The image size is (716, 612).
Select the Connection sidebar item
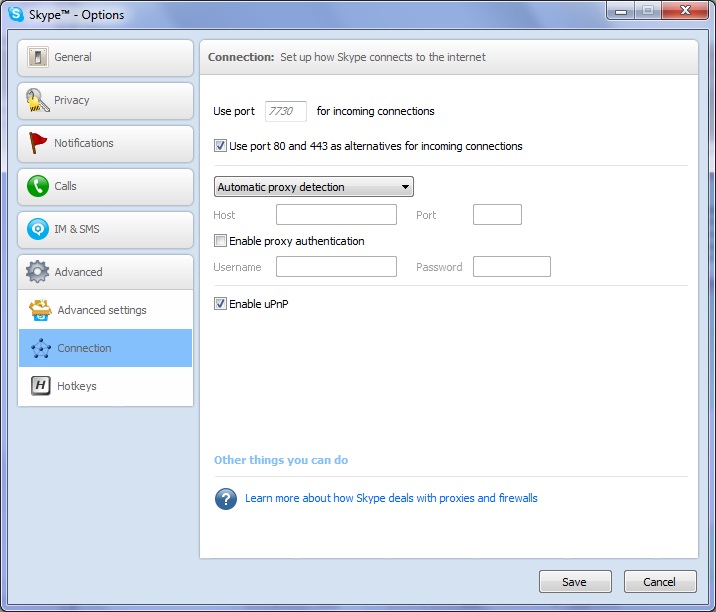105,348
